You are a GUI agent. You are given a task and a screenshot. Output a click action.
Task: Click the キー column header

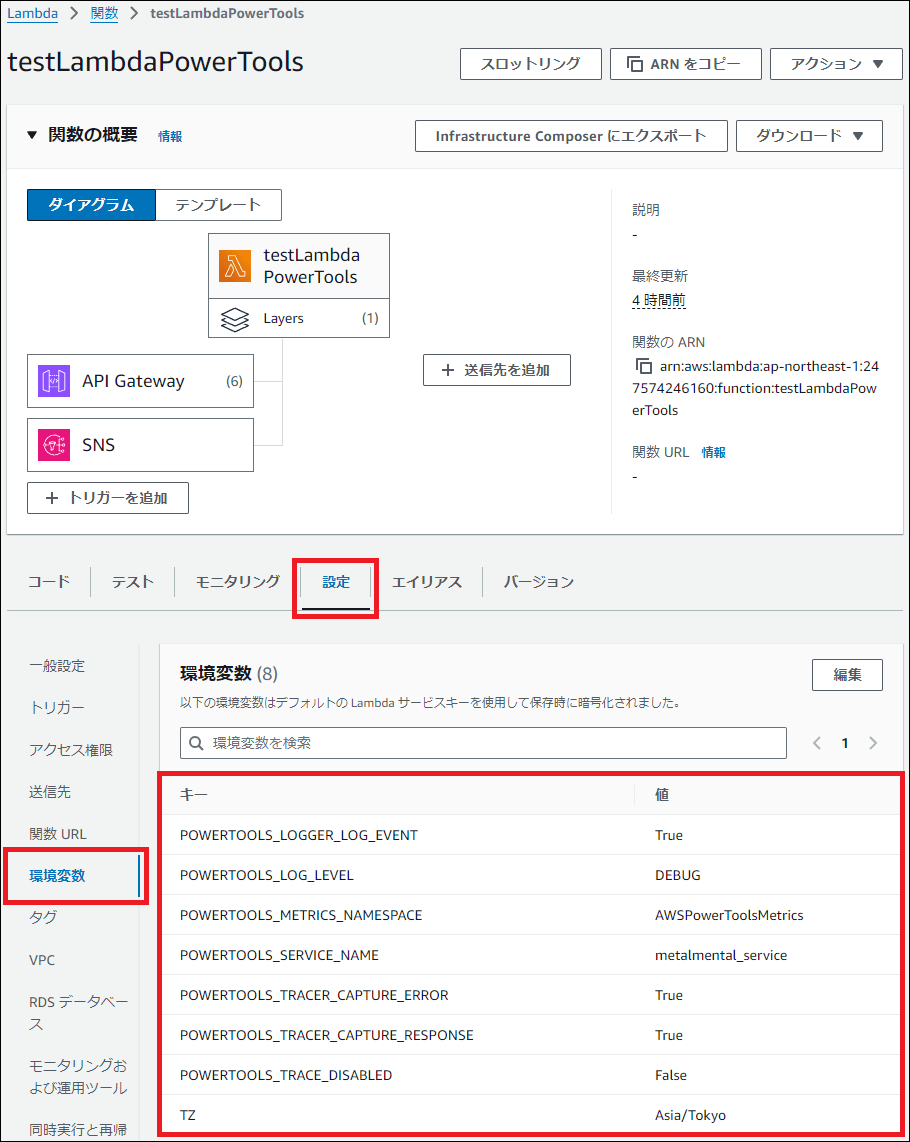coord(194,795)
